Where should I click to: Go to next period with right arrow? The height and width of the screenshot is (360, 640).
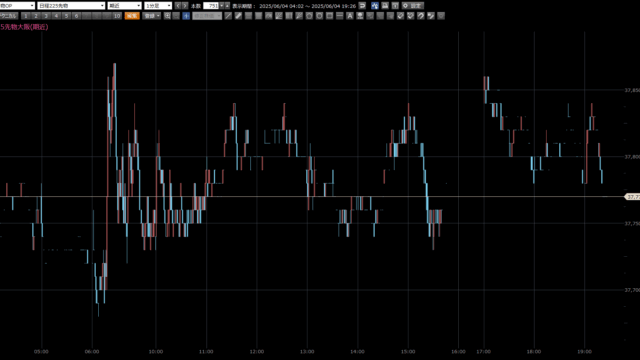click(185, 6)
